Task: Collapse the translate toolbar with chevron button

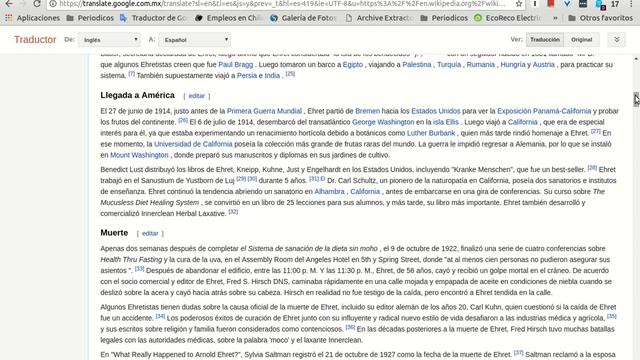Action: coord(617,40)
